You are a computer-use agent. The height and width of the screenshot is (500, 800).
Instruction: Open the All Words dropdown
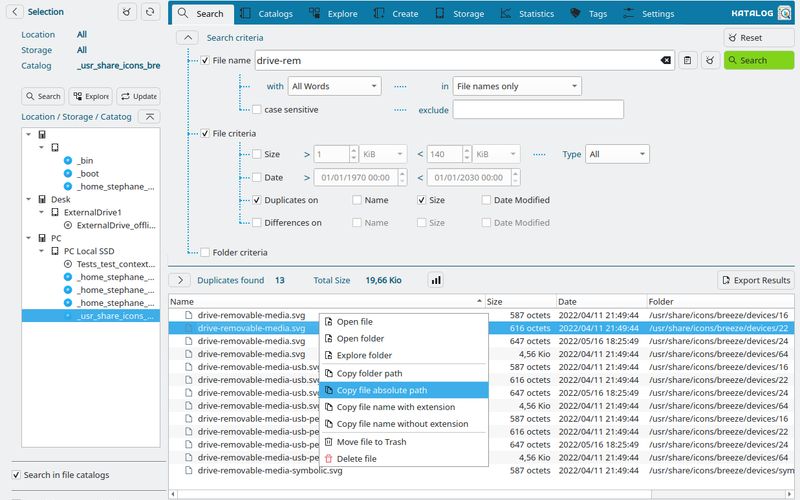pyautogui.click(x=335, y=86)
